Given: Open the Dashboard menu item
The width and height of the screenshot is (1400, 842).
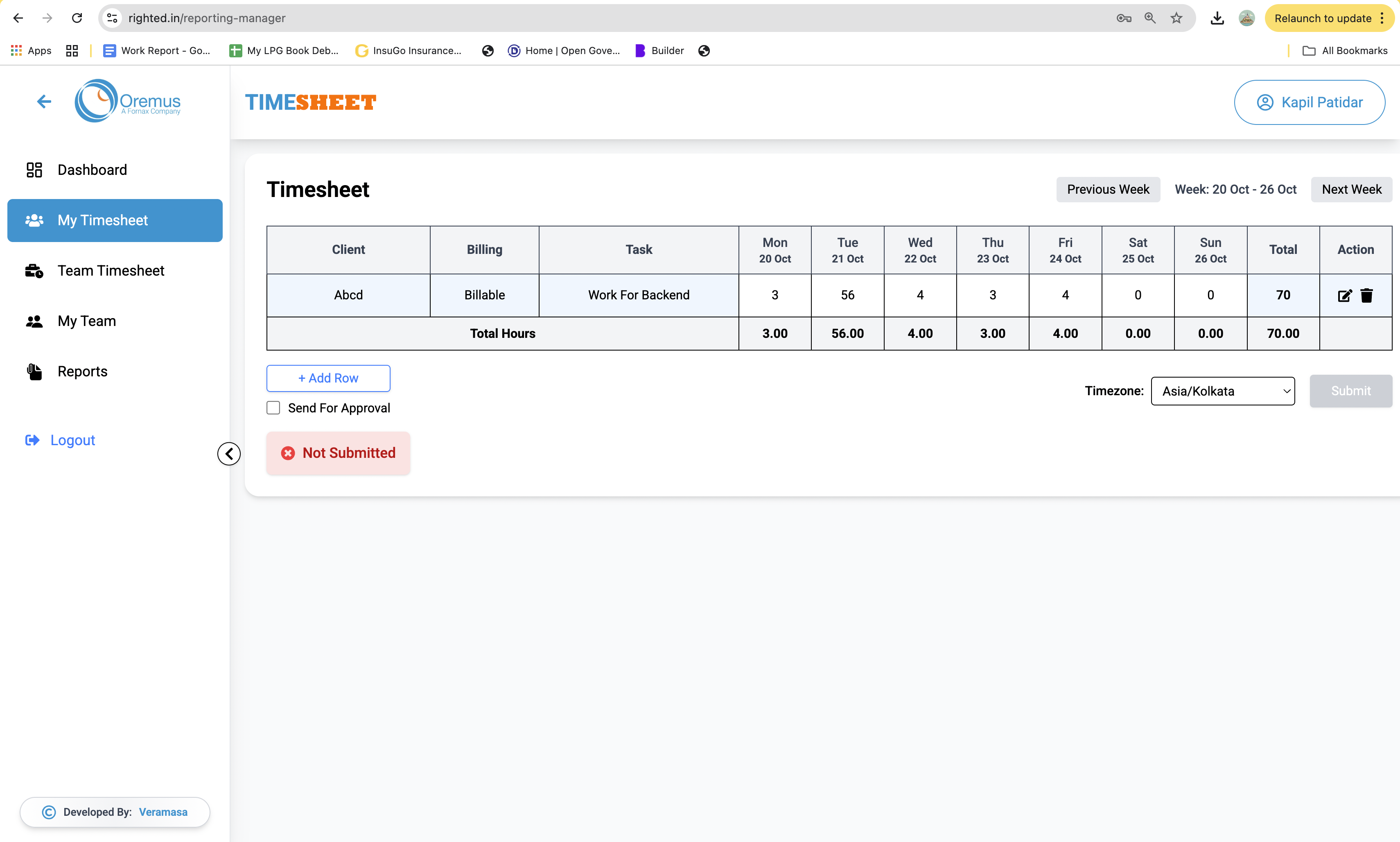Looking at the screenshot, I should pos(92,170).
